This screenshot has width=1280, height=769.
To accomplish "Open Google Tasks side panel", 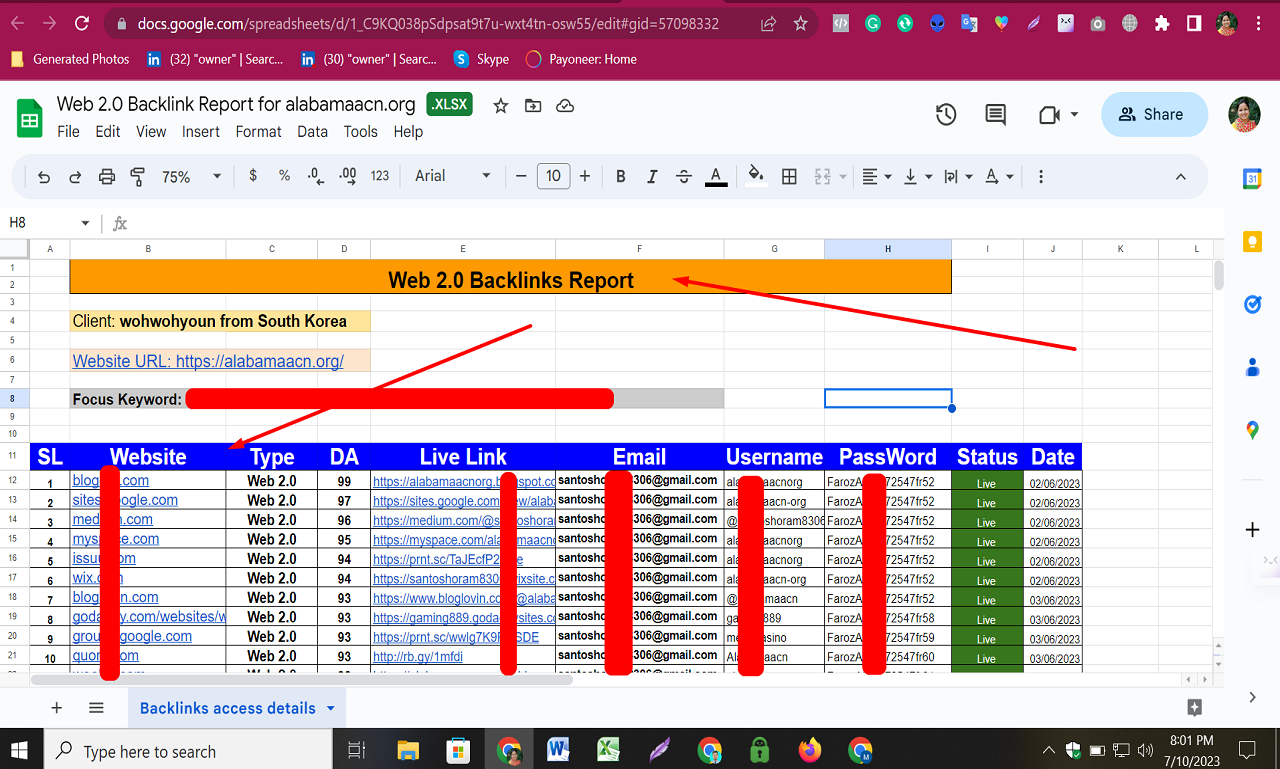I will 1252,304.
